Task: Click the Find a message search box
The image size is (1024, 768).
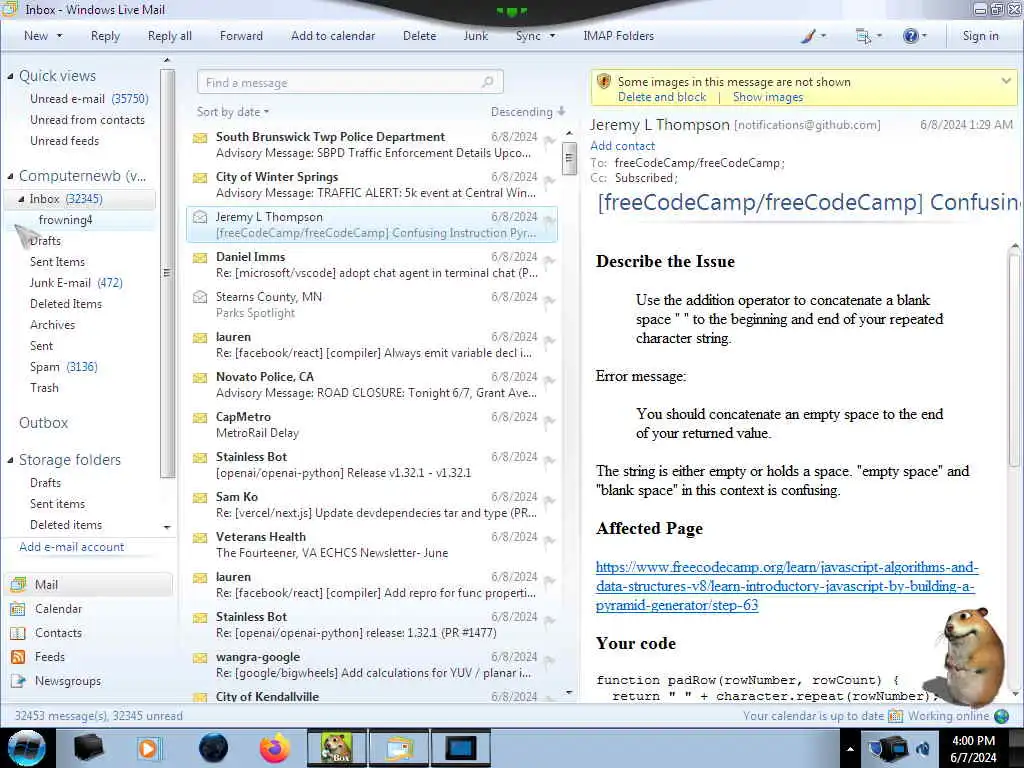Action: (350, 82)
